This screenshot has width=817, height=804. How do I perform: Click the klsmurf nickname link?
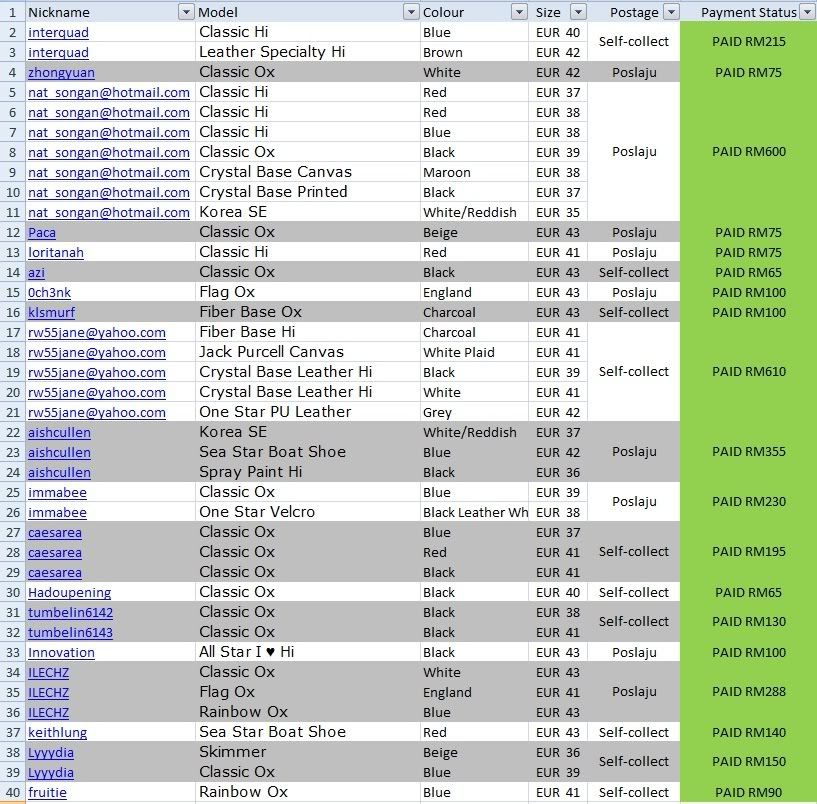(51, 312)
